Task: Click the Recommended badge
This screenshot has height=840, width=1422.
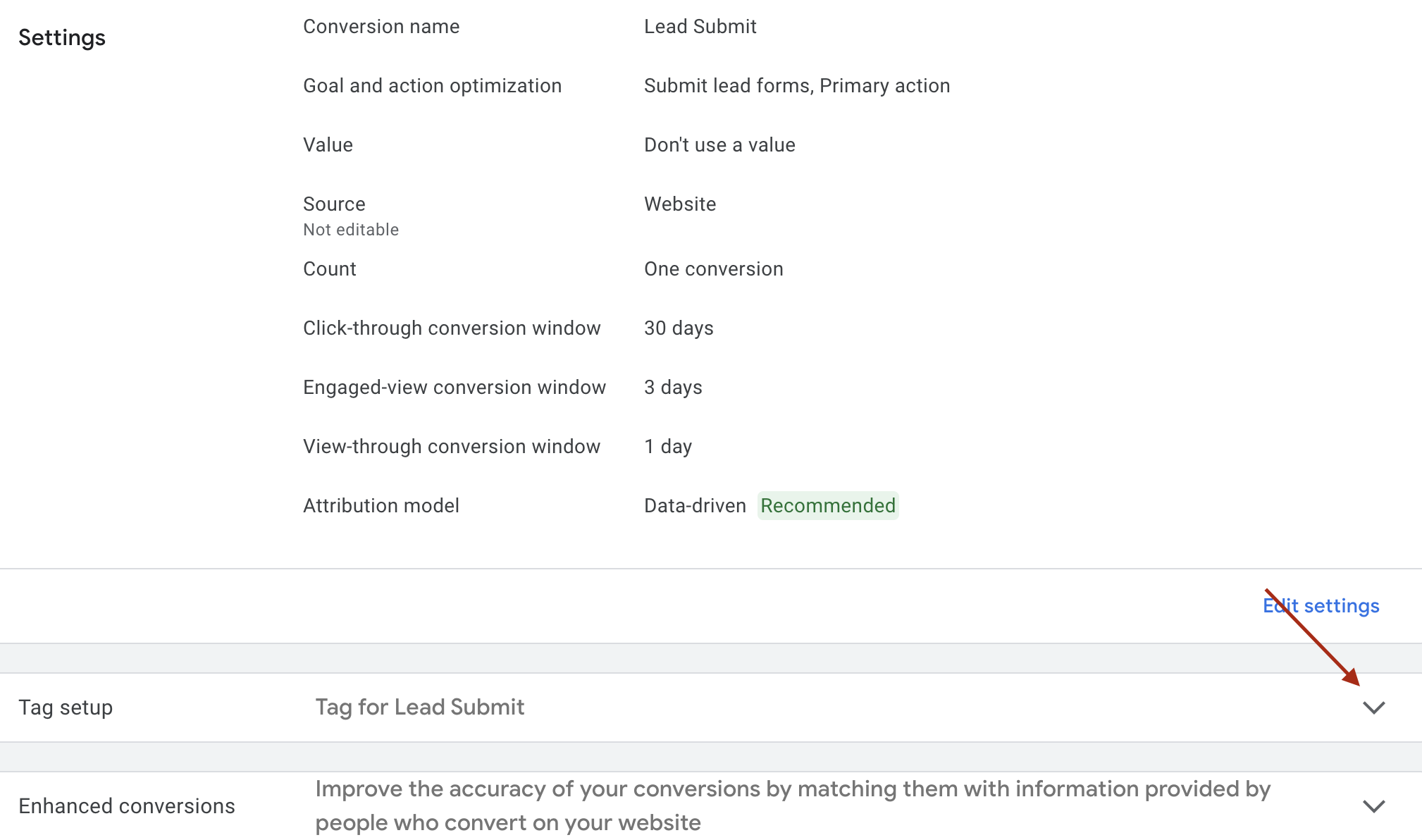Action: click(827, 506)
